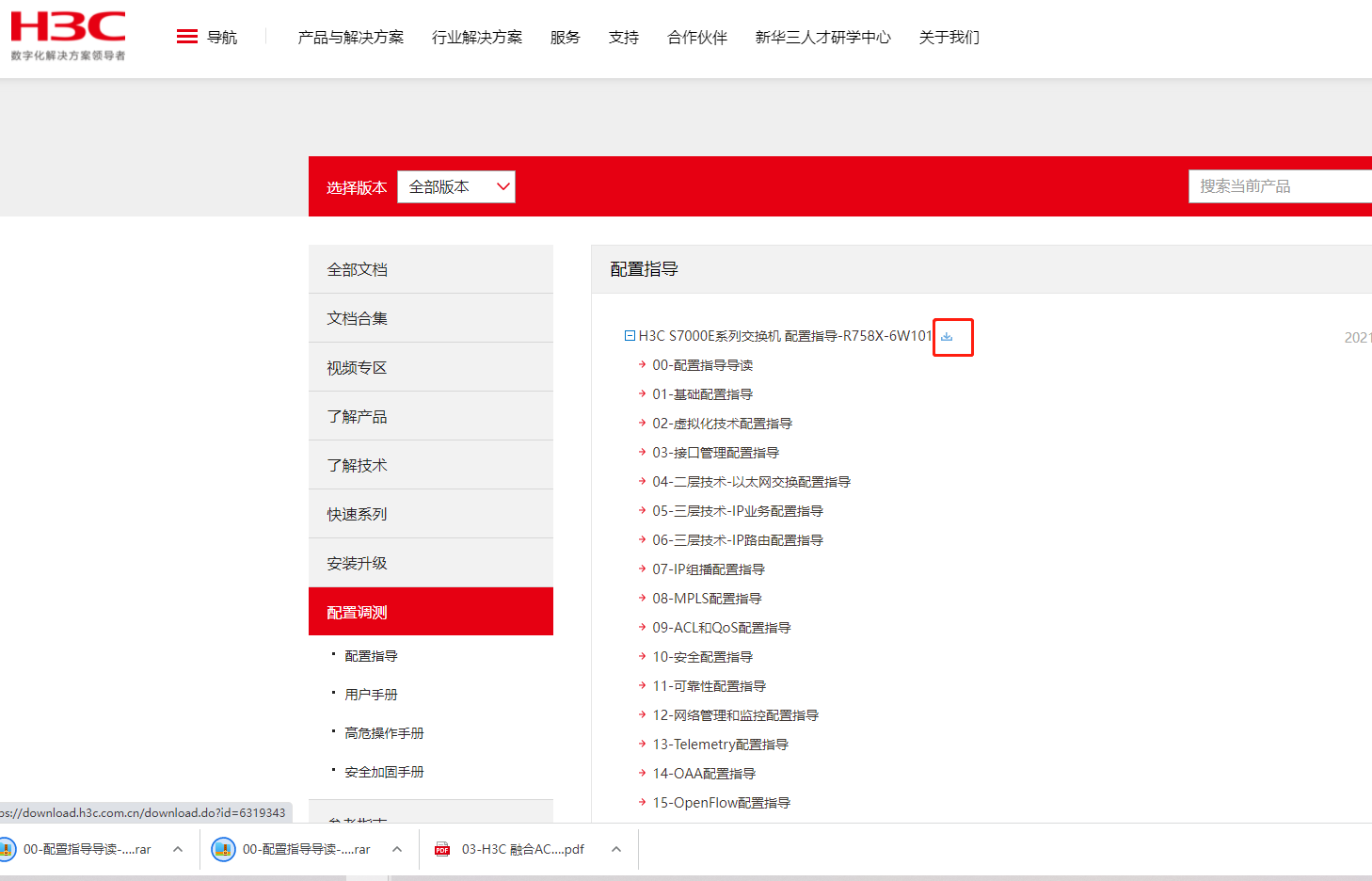Viewport: 1372px width, 881px height.
Task: Open the 合作伙伴 navigation menu
Action: (x=697, y=37)
